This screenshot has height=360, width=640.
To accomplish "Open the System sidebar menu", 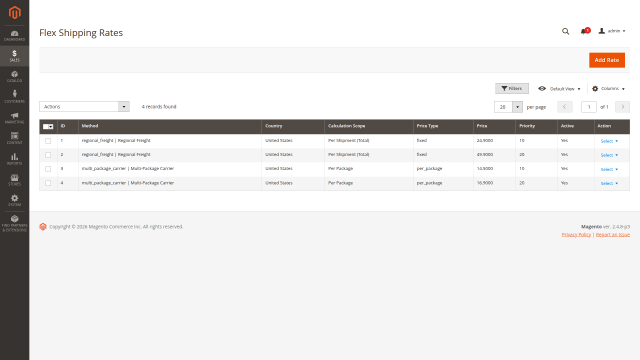I will pos(14,200).
